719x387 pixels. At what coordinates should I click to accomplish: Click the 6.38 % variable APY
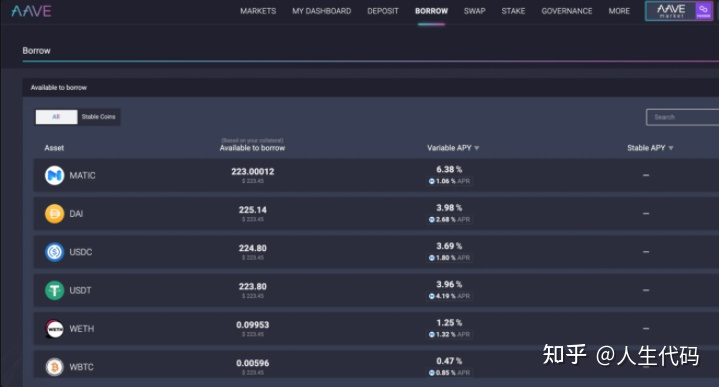(449, 170)
